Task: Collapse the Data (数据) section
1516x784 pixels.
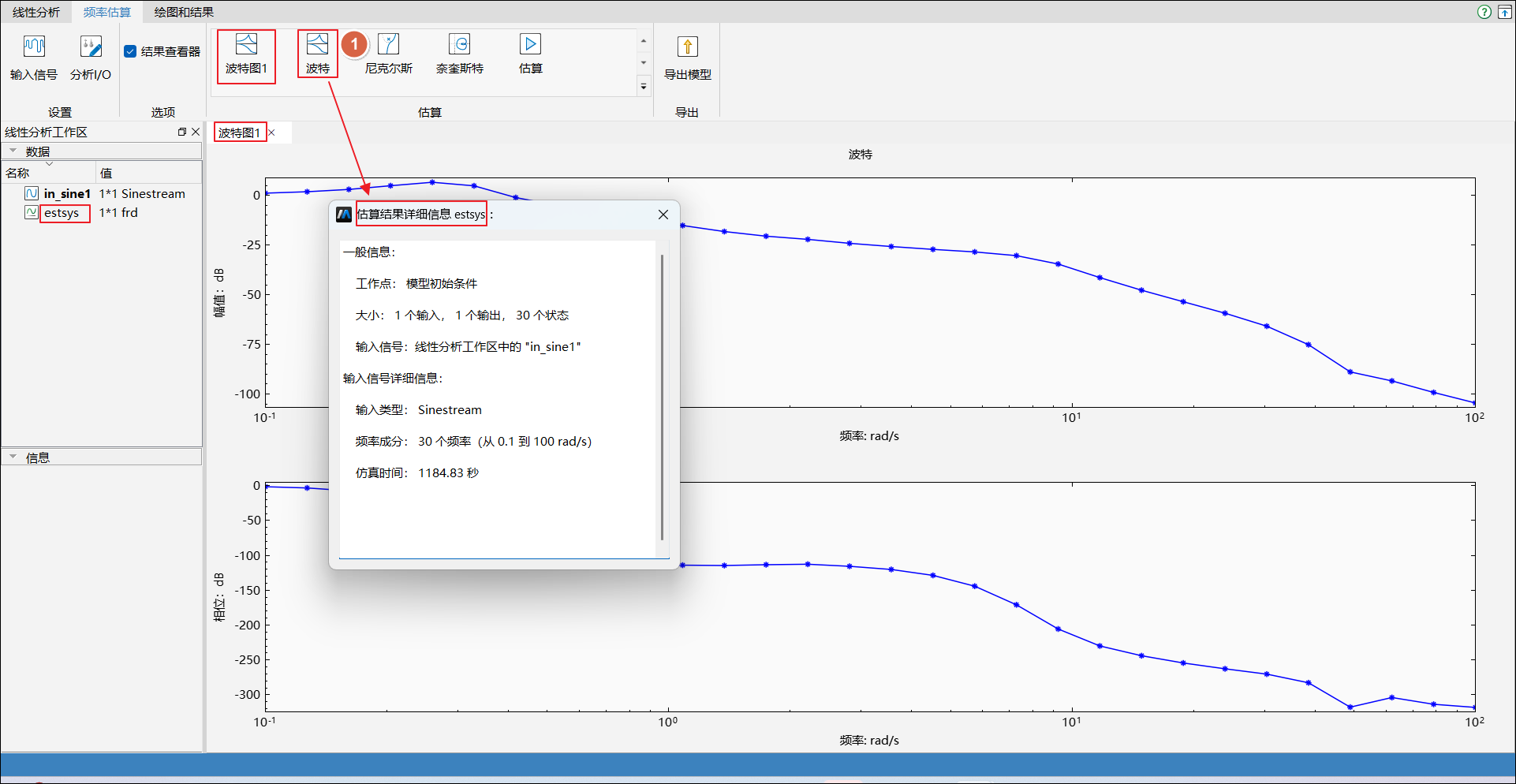Action: point(13,151)
